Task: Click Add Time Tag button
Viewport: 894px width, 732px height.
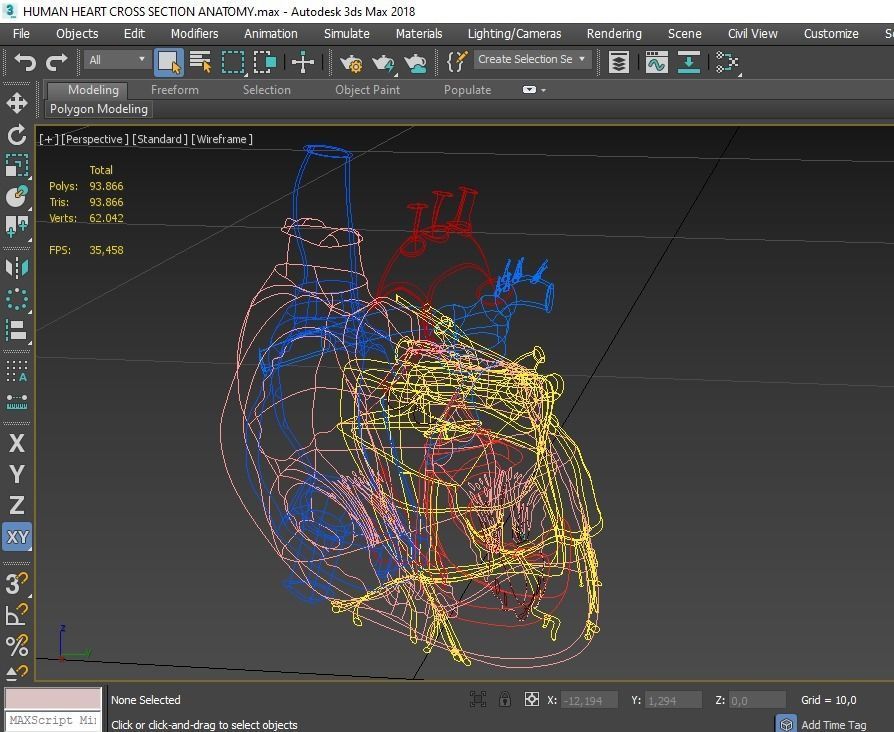Action: pyautogui.click(x=833, y=725)
